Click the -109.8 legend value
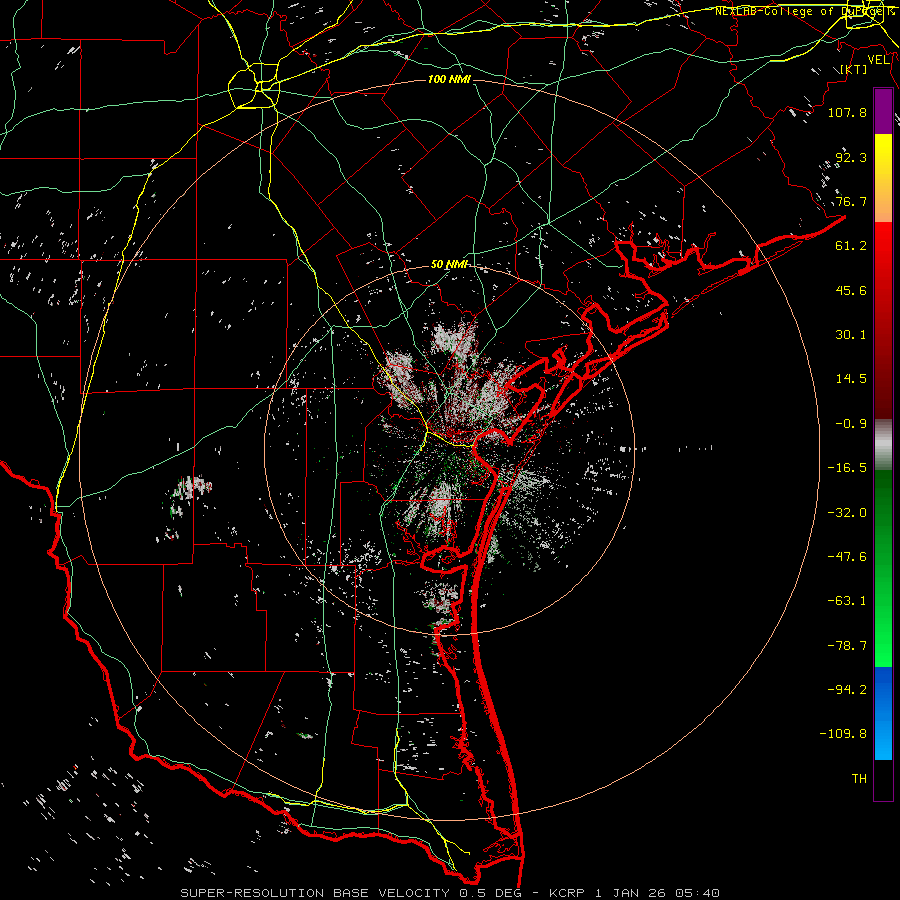 pyautogui.click(x=843, y=734)
